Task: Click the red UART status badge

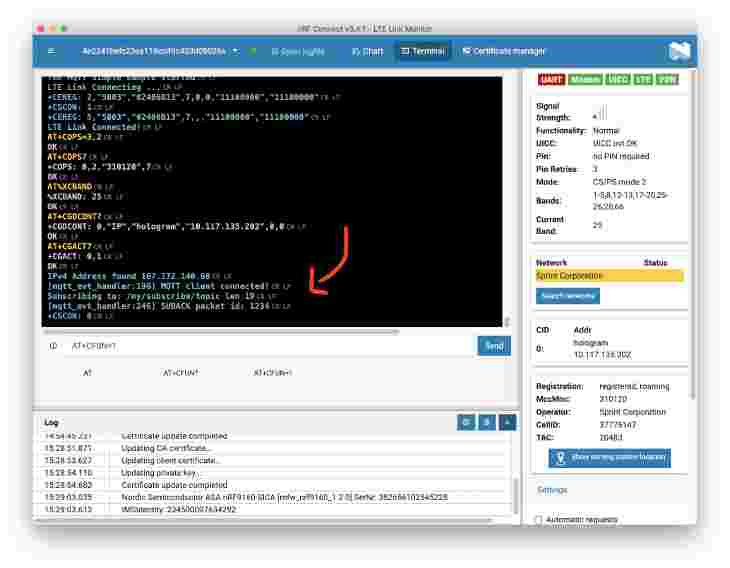Action: pos(551,80)
